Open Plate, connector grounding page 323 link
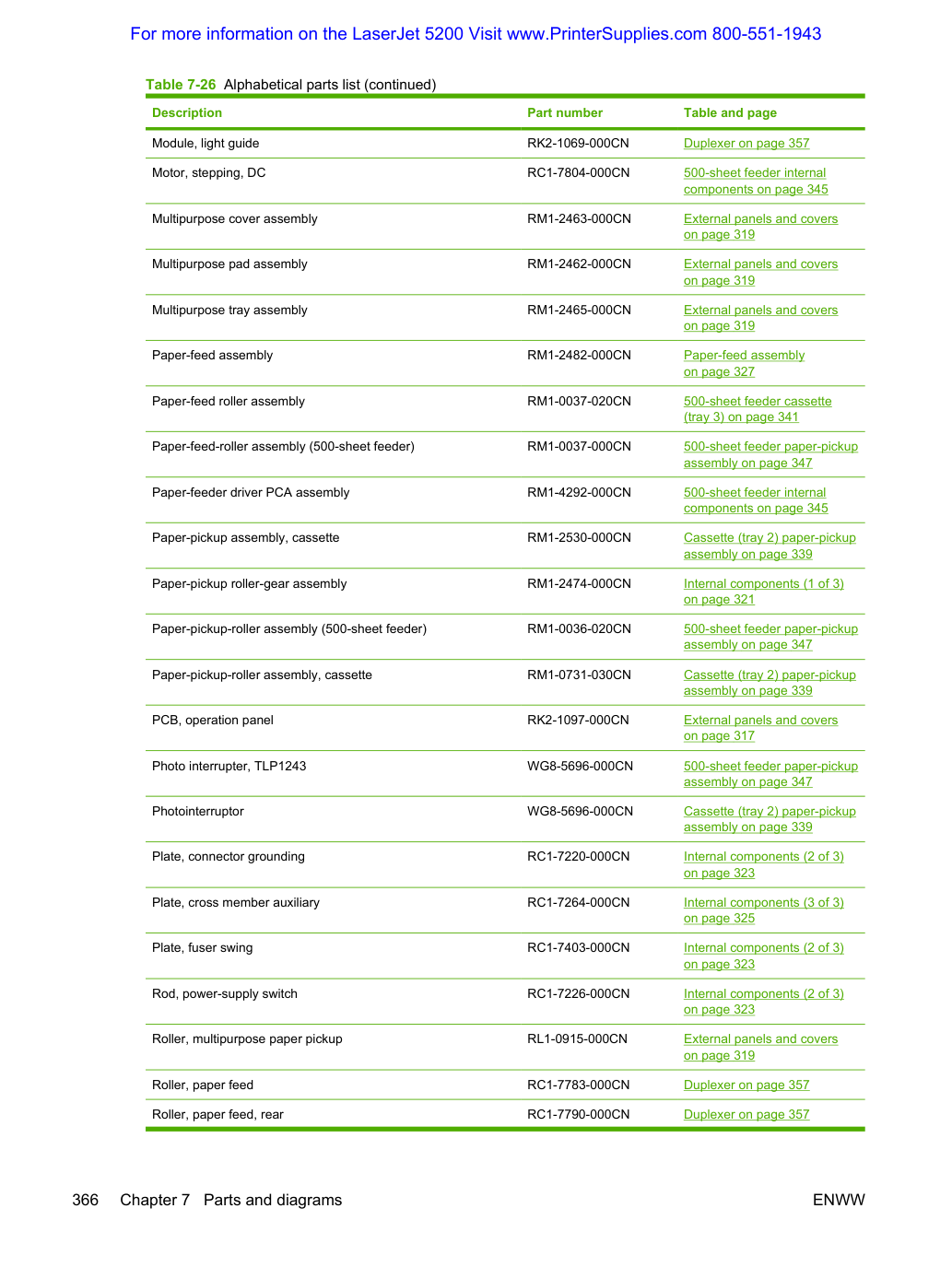 [x=764, y=864]
